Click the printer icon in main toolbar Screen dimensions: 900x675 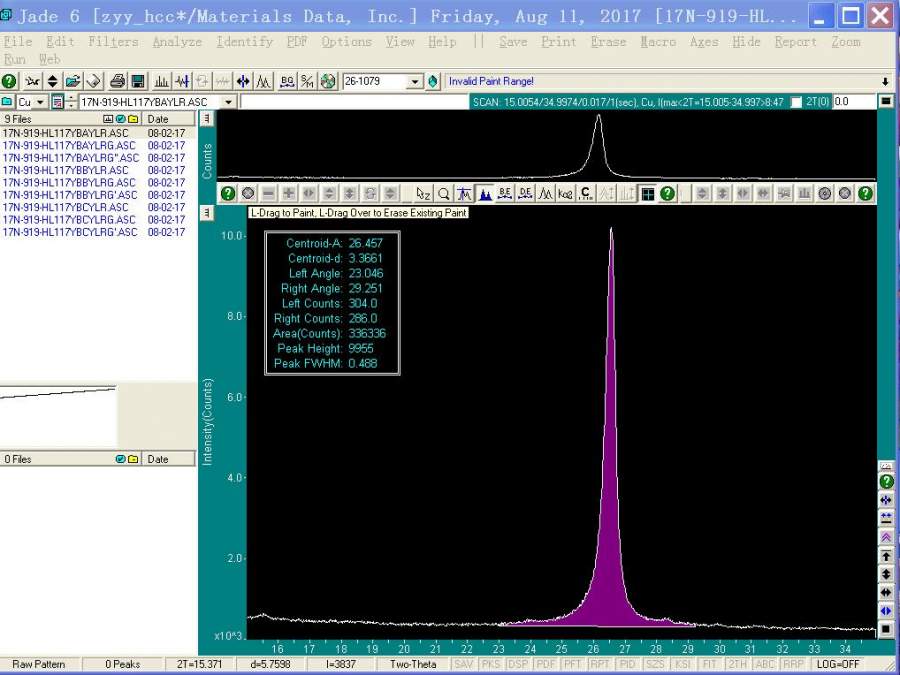click(x=117, y=81)
